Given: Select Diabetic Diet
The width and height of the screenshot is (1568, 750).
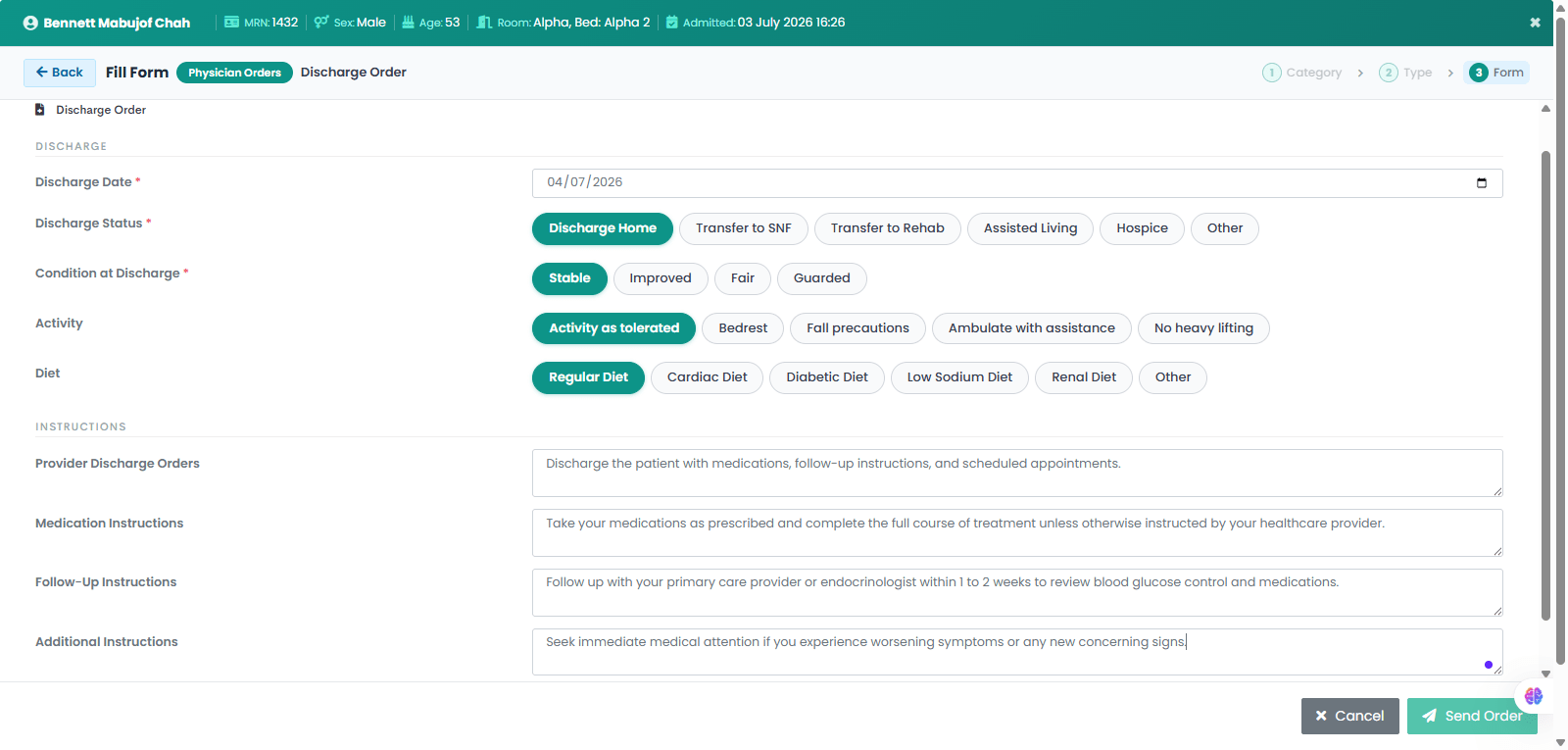Looking at the screenshot, I should click(x=827, y=377).
